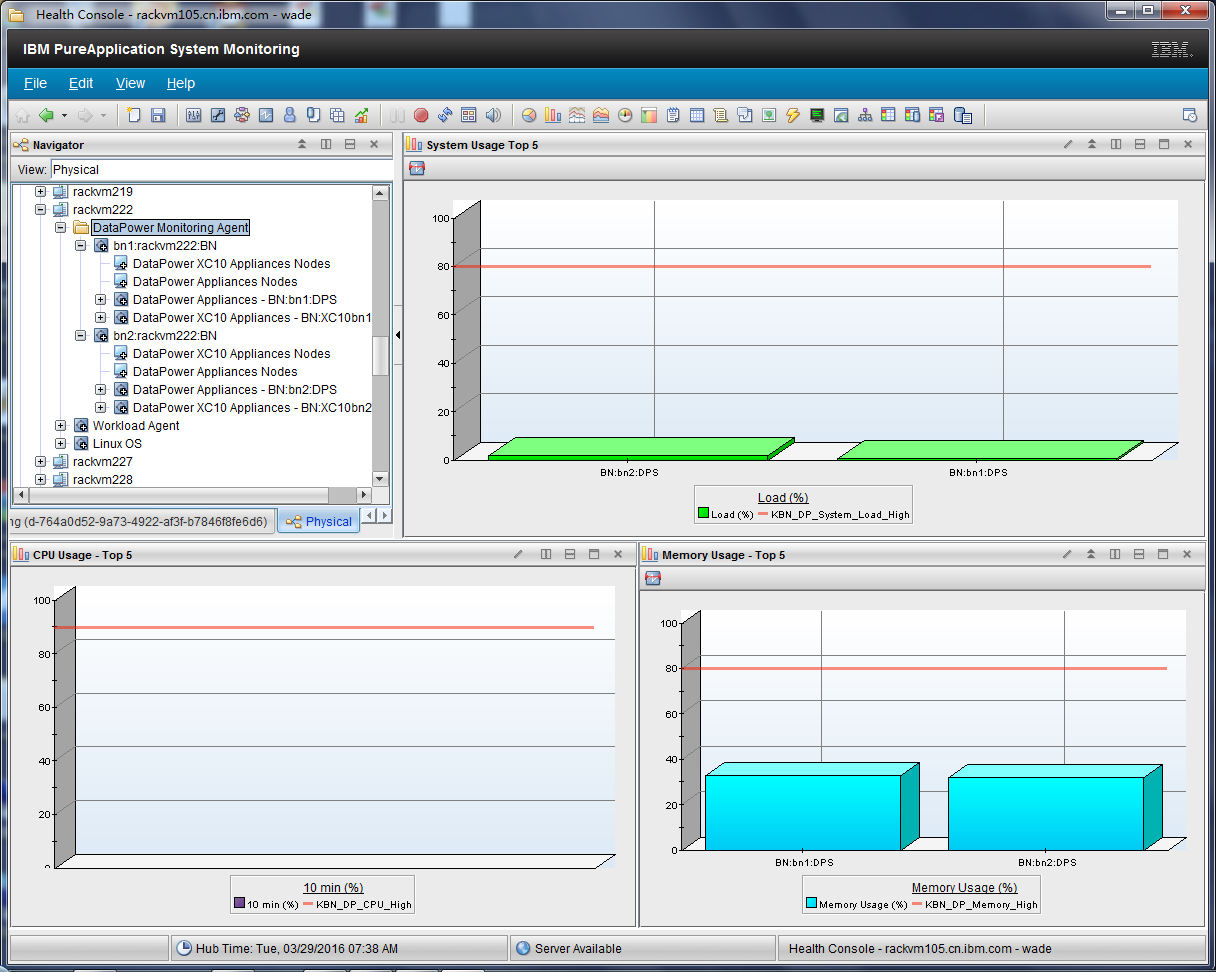Click the Load (%) legend title link

783,498
